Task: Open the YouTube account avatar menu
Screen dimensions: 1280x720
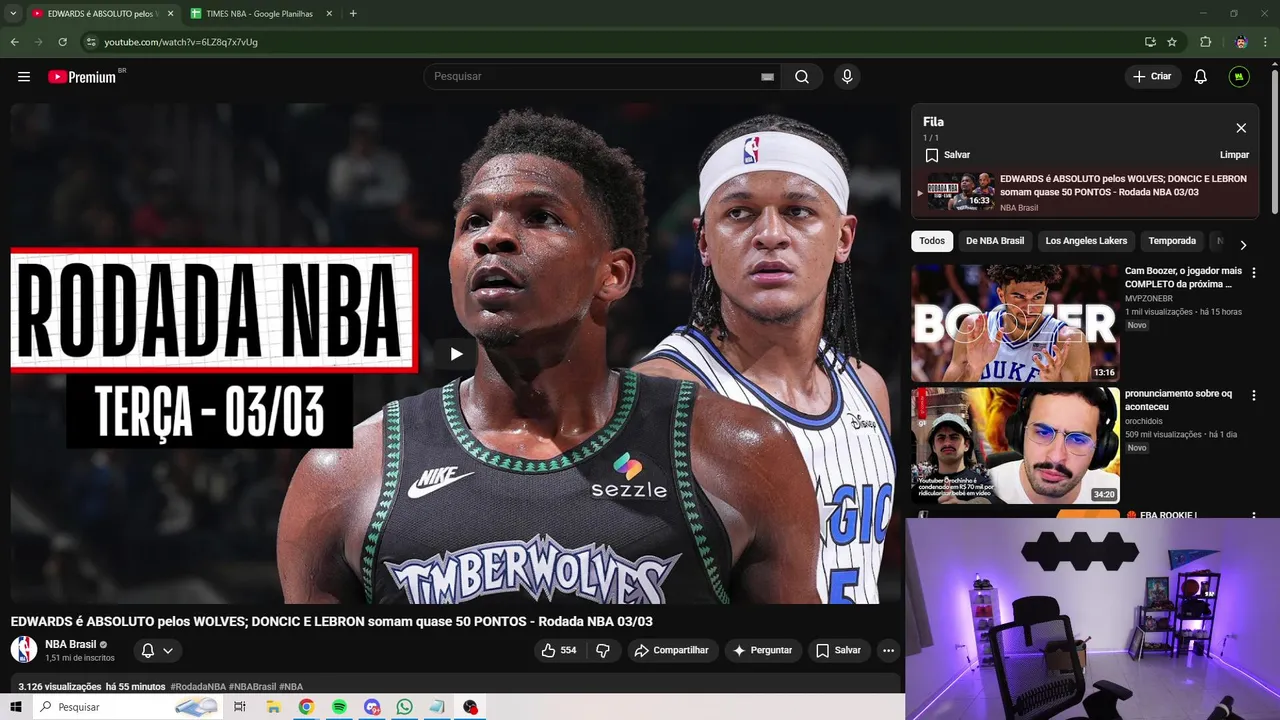Action: (1239, 77)
